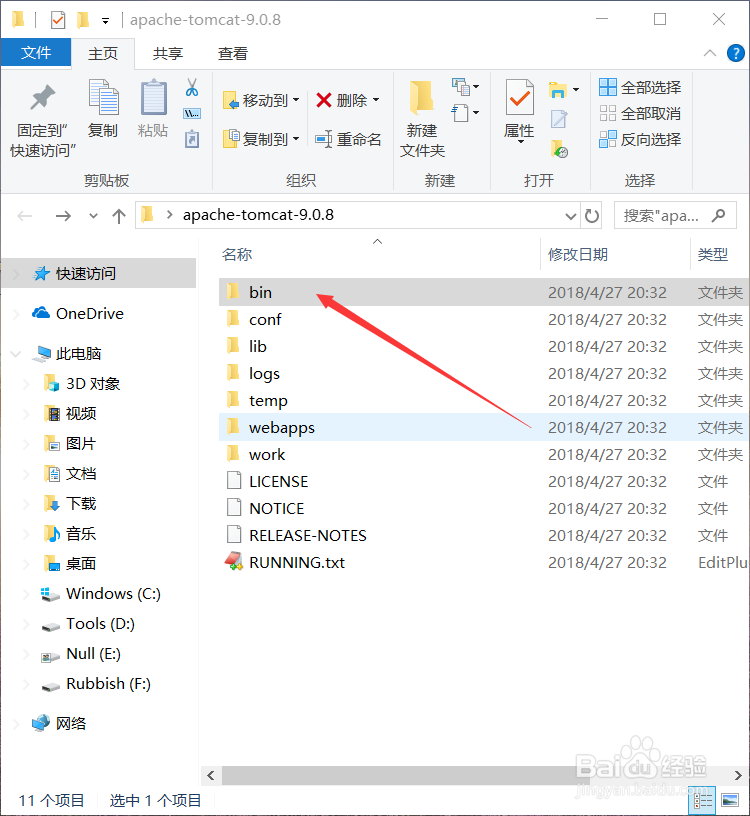Click the New folder icon
This screenshot has height=816, width=750.
click(421, 97)
